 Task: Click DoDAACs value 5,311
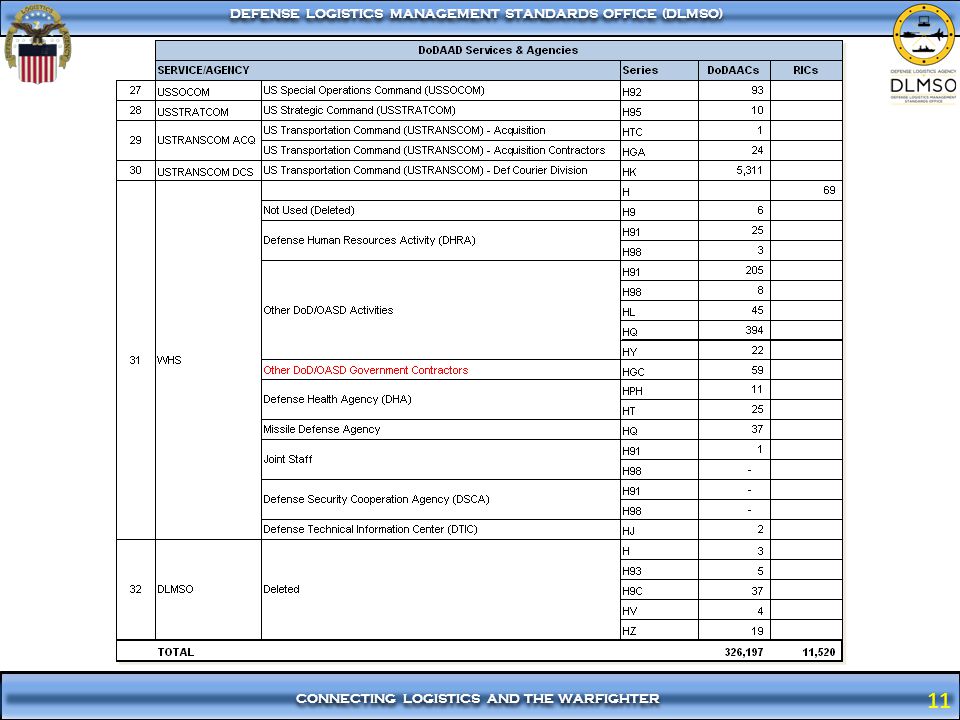pos(749,170)
